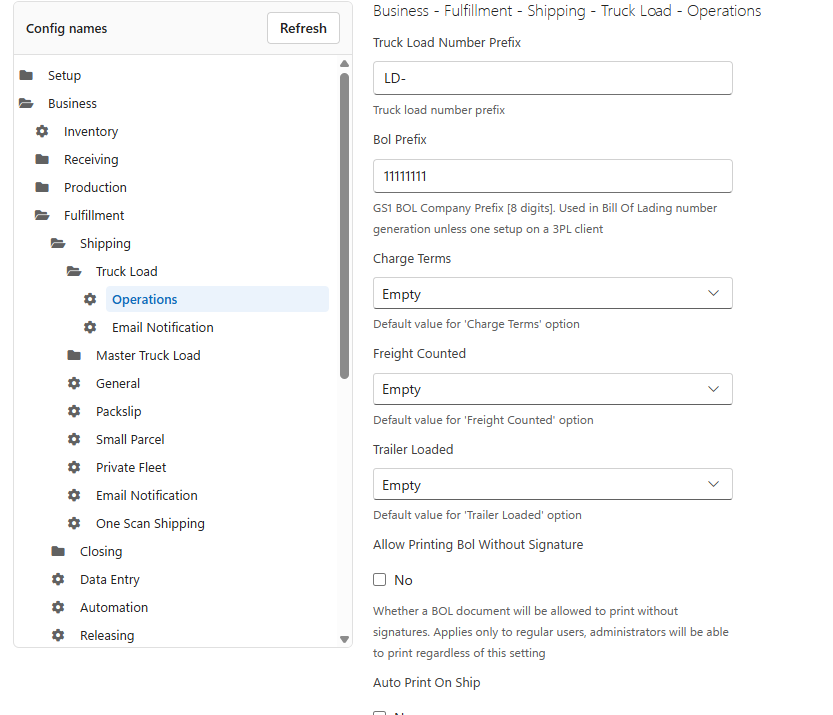Open the Packslip config

pos(118,412)
